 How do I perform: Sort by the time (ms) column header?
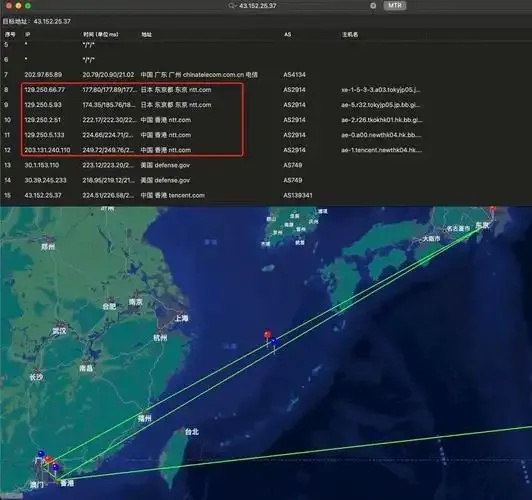tap(101, 34)
